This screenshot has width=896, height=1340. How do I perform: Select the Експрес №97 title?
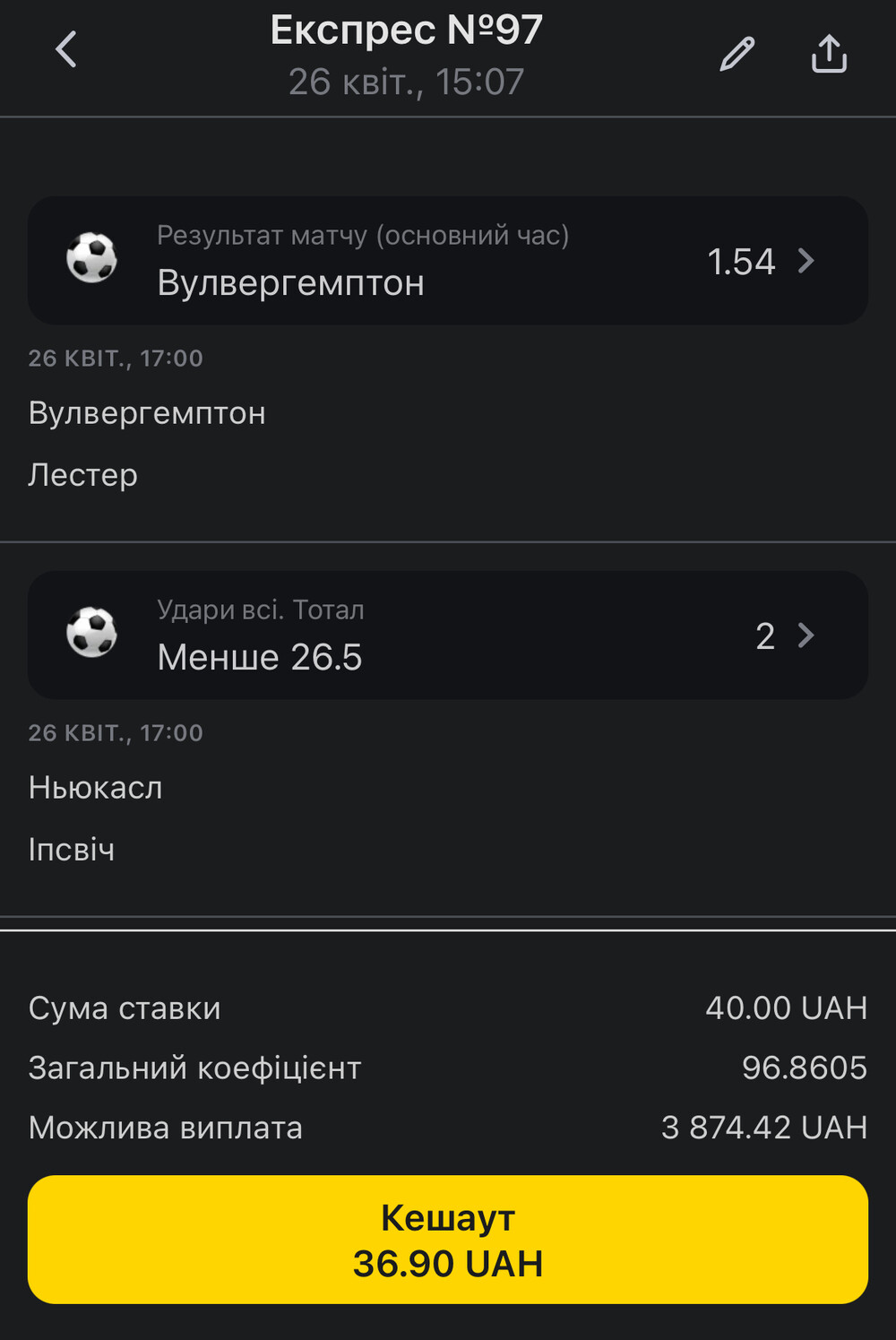coord(406,30)
